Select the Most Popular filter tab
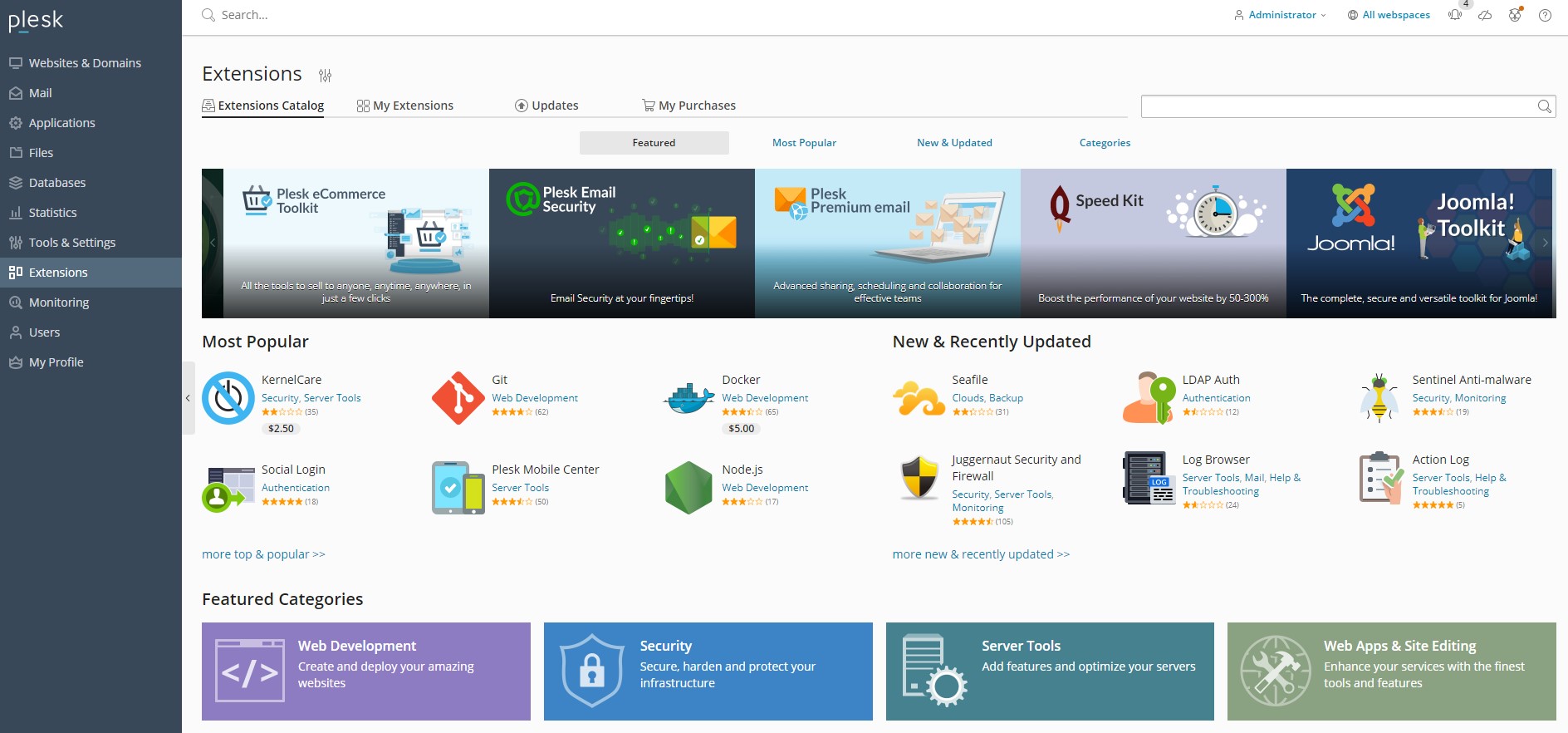The image size is (1568, 733). [804, 143]
